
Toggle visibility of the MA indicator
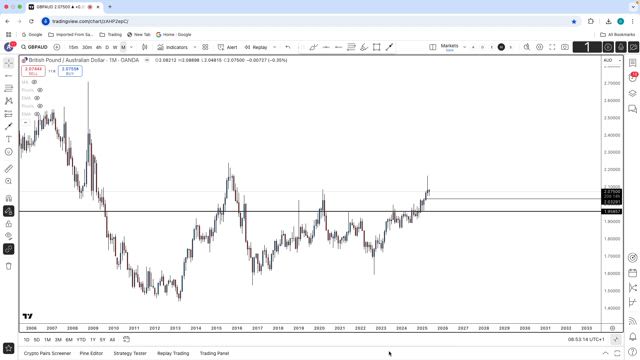pyautogui.click(x=34, y=82)
